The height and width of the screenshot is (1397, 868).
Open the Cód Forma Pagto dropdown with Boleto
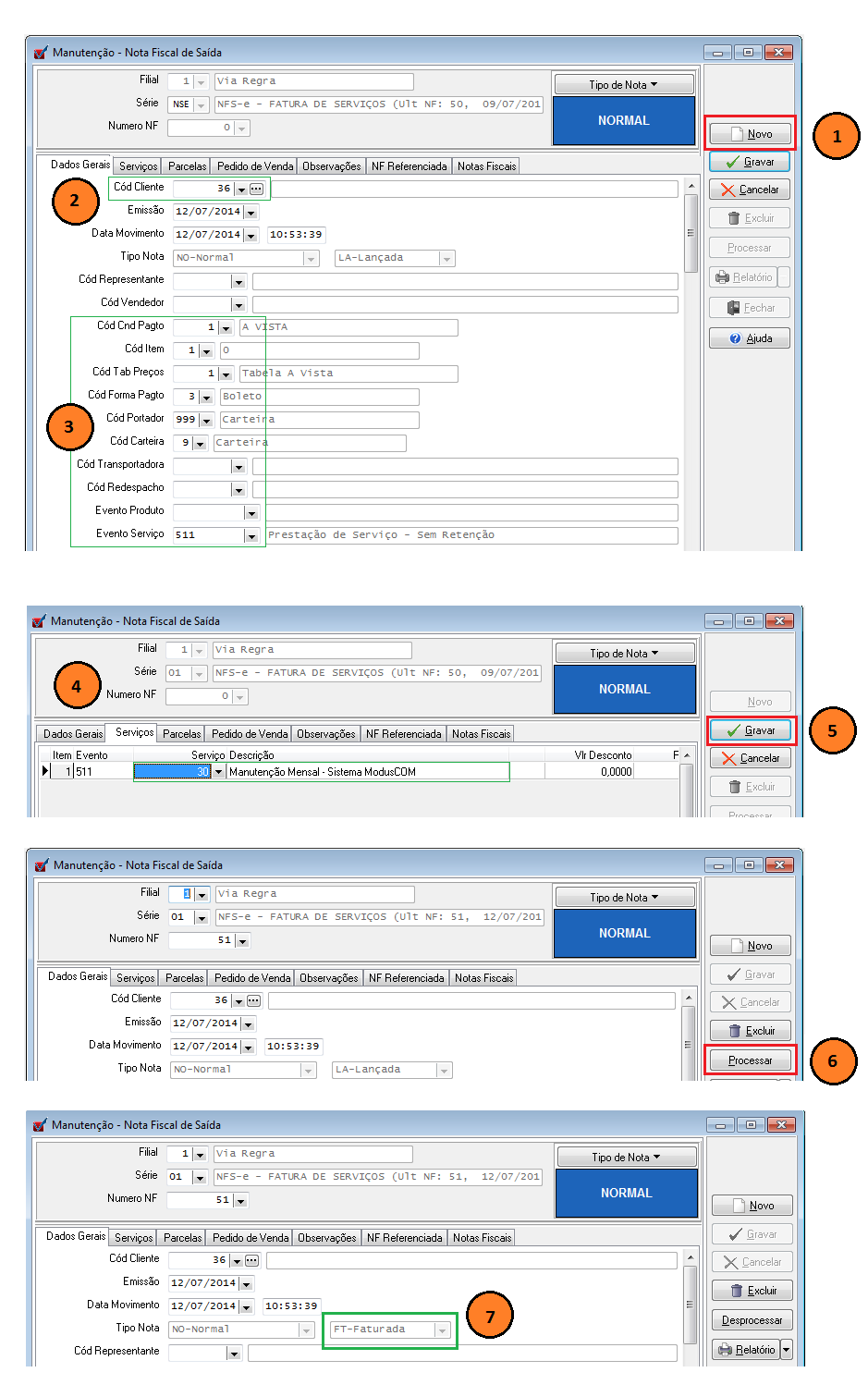pyautogui.click(x=206, y=398)
